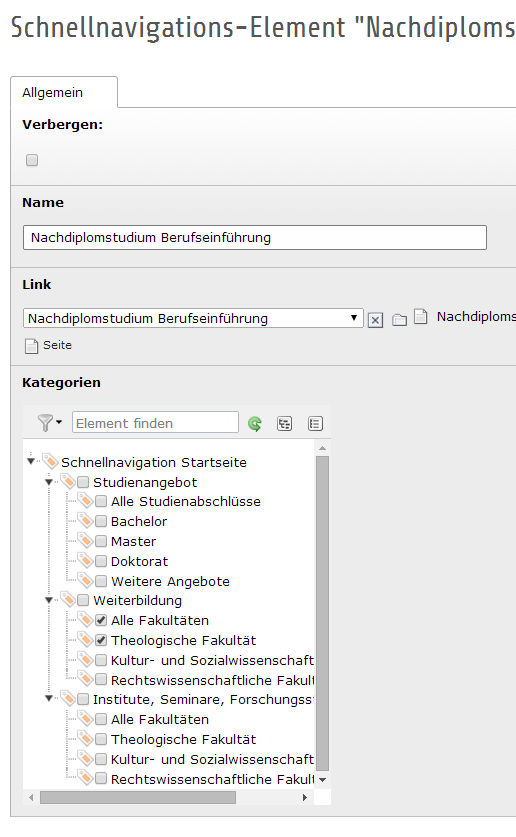Image resolution: width=516 pixels, height=837 pixels.
Task: Click the collapse all tree icon
Action: (315, 424)
